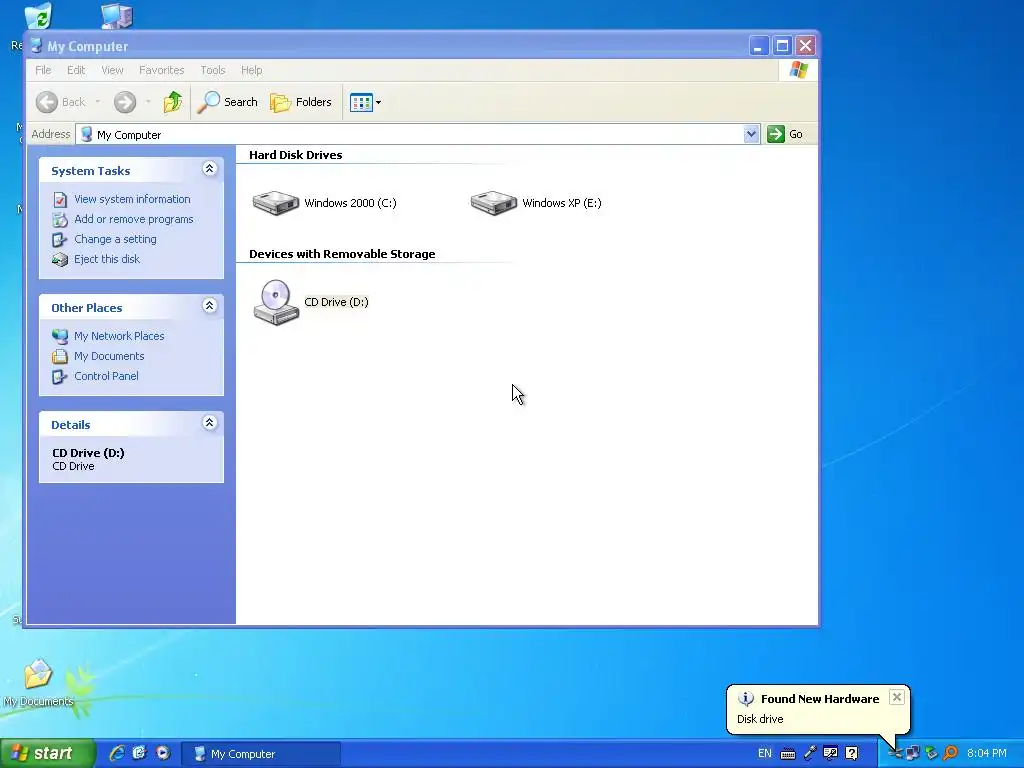This screenshot has height=768, width=1024.
Task: Expand the Address bar dropdown
Action: click(x=751, y=134)
